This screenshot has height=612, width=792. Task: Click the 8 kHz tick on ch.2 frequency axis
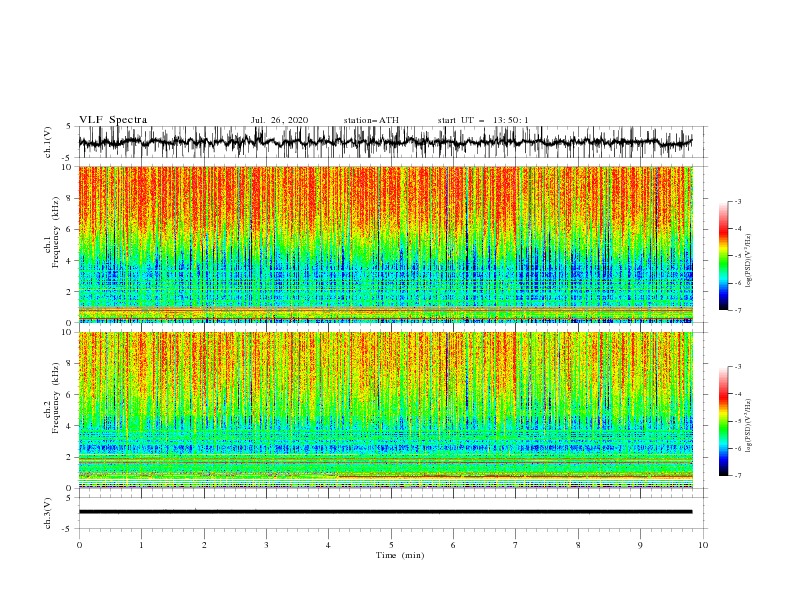[70, 364]
